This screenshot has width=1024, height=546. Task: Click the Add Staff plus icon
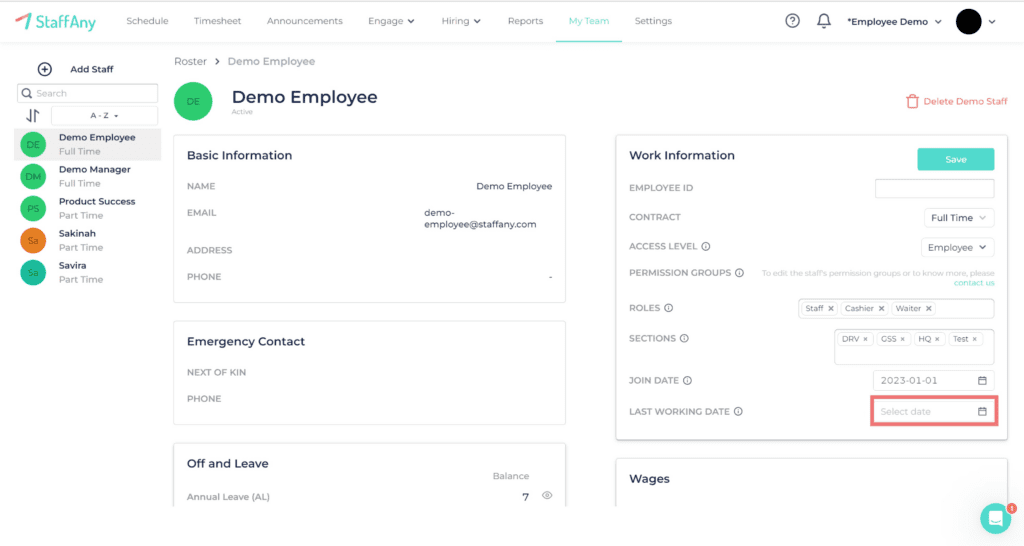pyautogui.click(x=44, y=69)
